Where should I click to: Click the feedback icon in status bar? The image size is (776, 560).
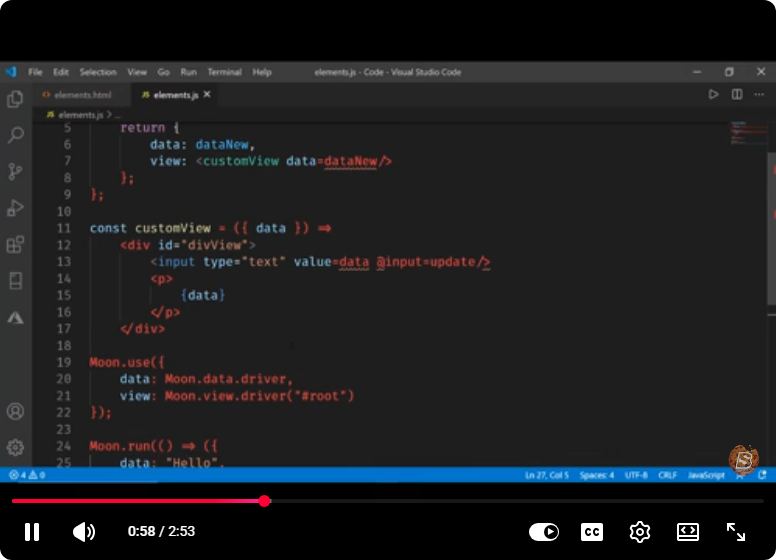tap(740, 476)
